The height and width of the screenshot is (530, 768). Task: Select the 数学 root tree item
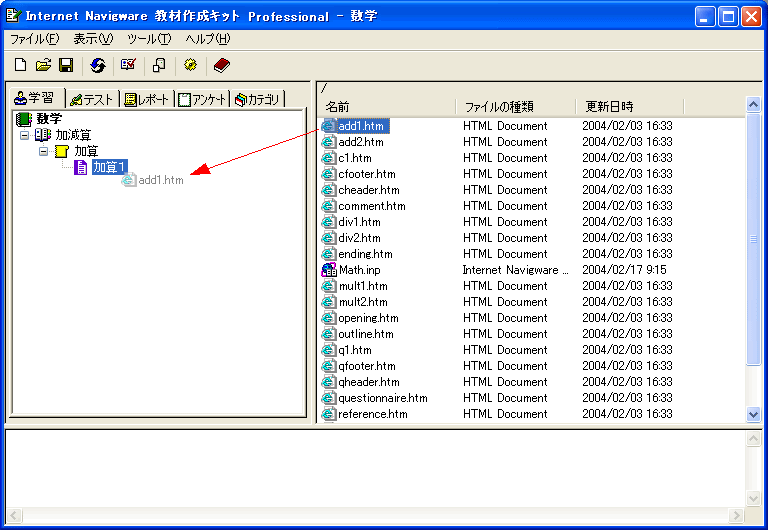tap(49, 119)
